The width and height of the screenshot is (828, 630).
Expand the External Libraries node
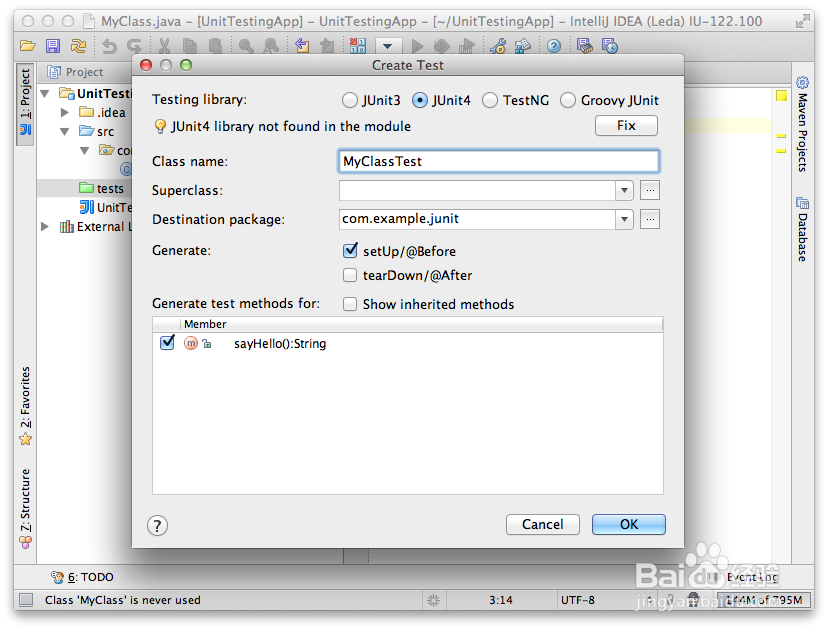click(45, 227)
